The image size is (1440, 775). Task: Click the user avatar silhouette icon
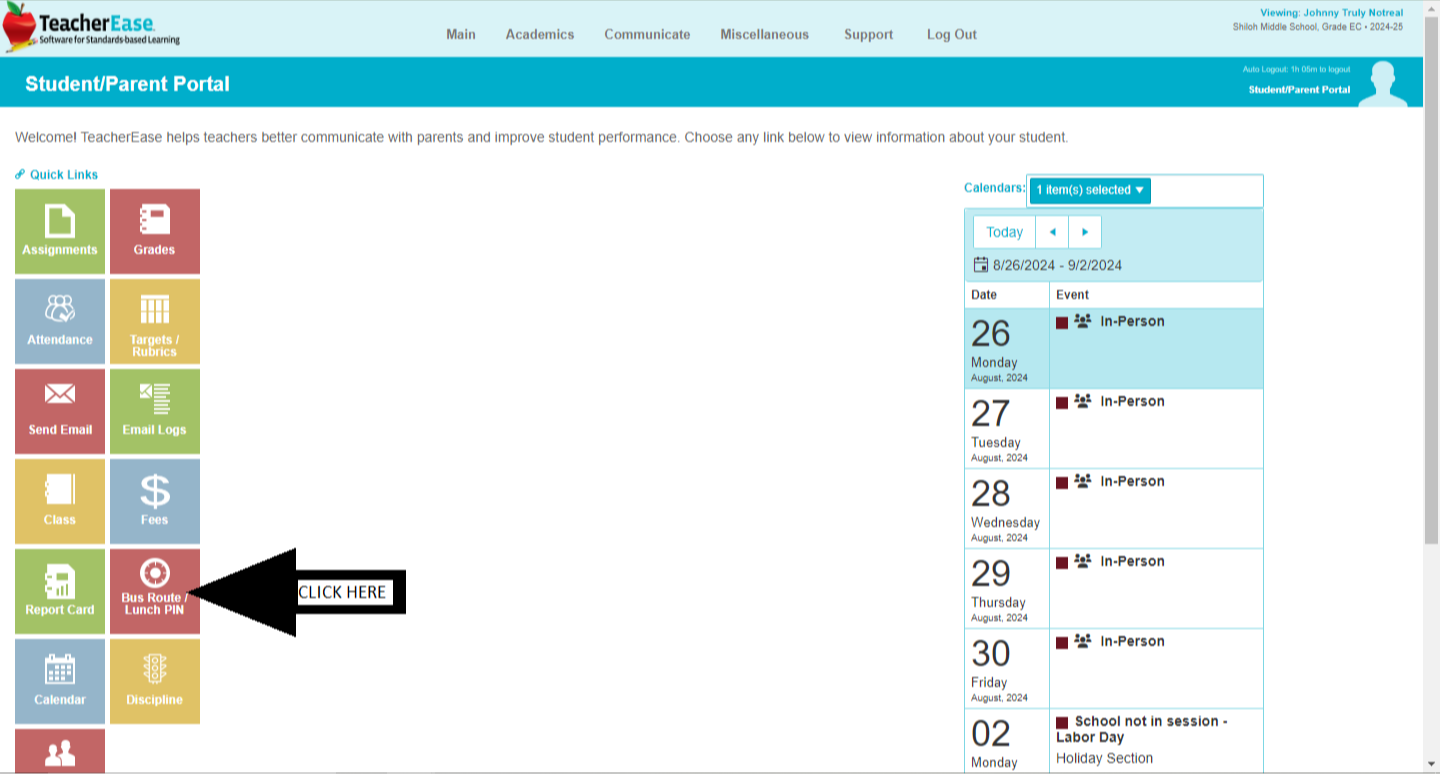pyautogui.click(x=1383, y=83)
